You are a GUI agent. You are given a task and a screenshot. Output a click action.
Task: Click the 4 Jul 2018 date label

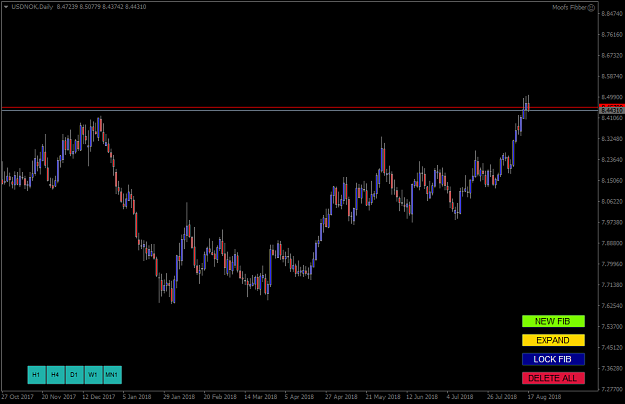[460, 397]
